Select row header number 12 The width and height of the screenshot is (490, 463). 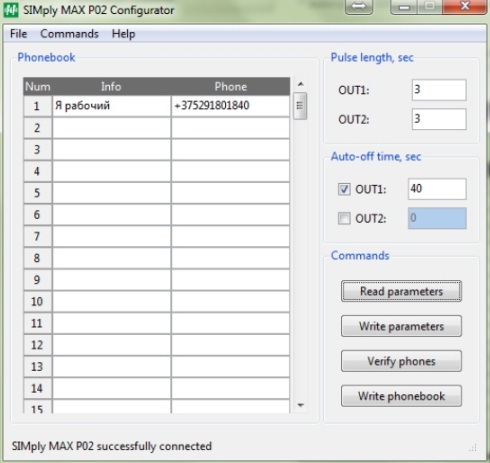(38, 345)
